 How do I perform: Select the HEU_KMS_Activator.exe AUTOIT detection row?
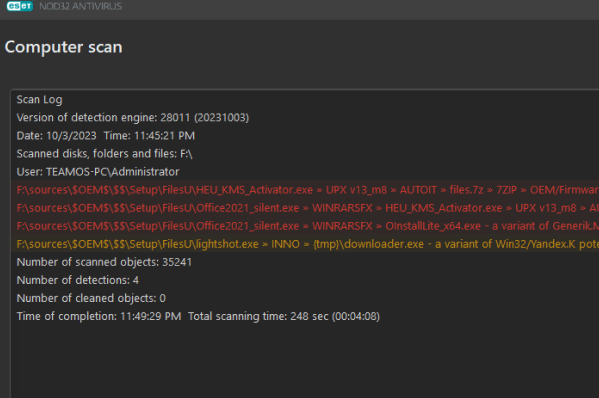(305, 189)
